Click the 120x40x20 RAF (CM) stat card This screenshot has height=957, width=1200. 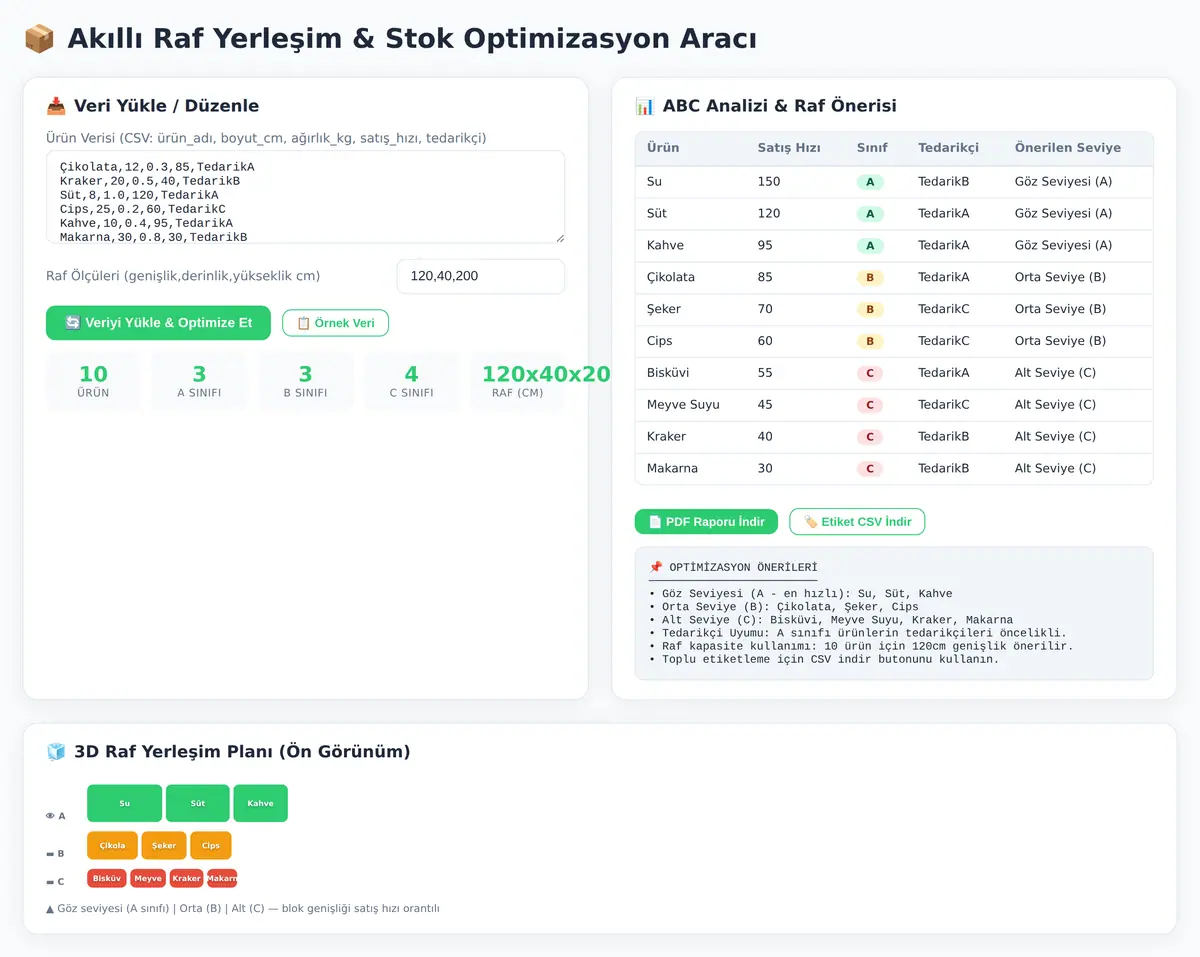[518, 381]
